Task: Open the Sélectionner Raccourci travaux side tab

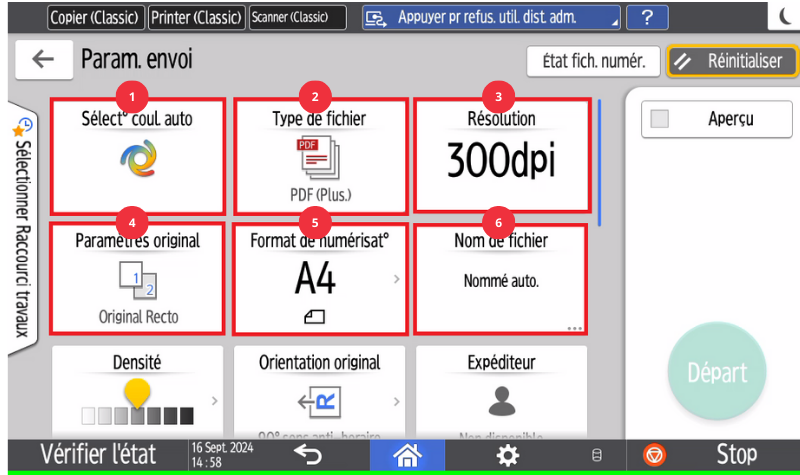Action: pos(21,225)
